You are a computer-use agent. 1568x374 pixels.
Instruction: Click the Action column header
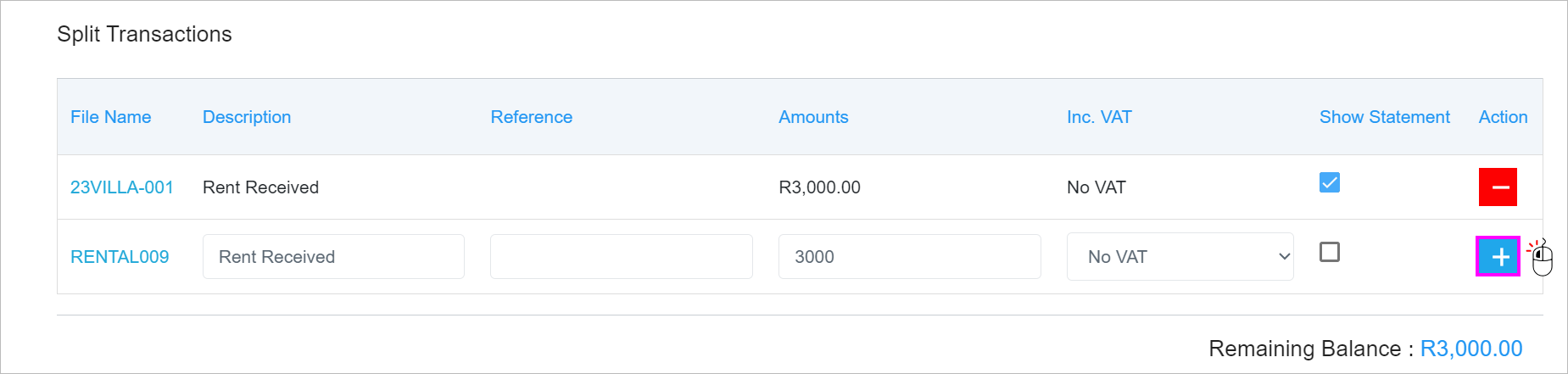click(x=1503, y=117)
